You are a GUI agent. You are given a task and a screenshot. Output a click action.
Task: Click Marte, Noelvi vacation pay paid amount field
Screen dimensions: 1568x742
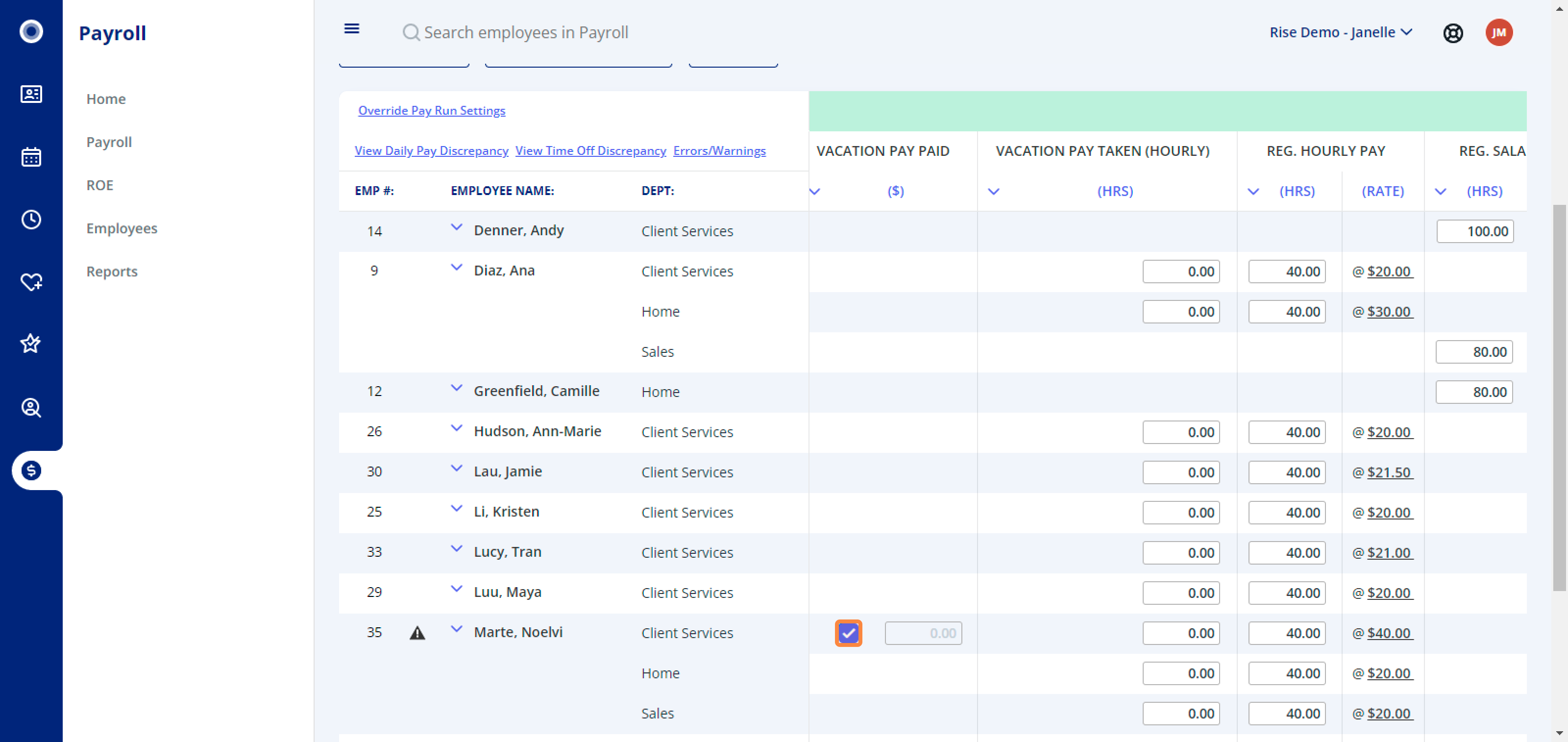[923, 633]
